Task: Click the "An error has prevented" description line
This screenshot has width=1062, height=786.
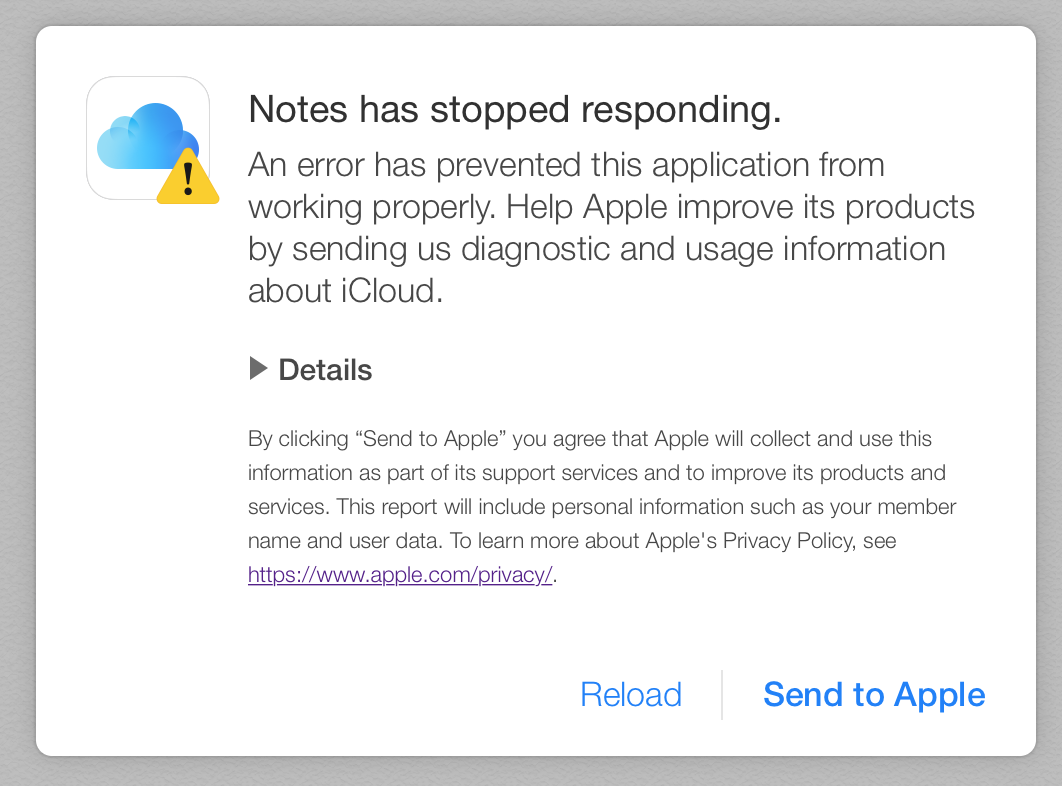Action: click(566, 165)
